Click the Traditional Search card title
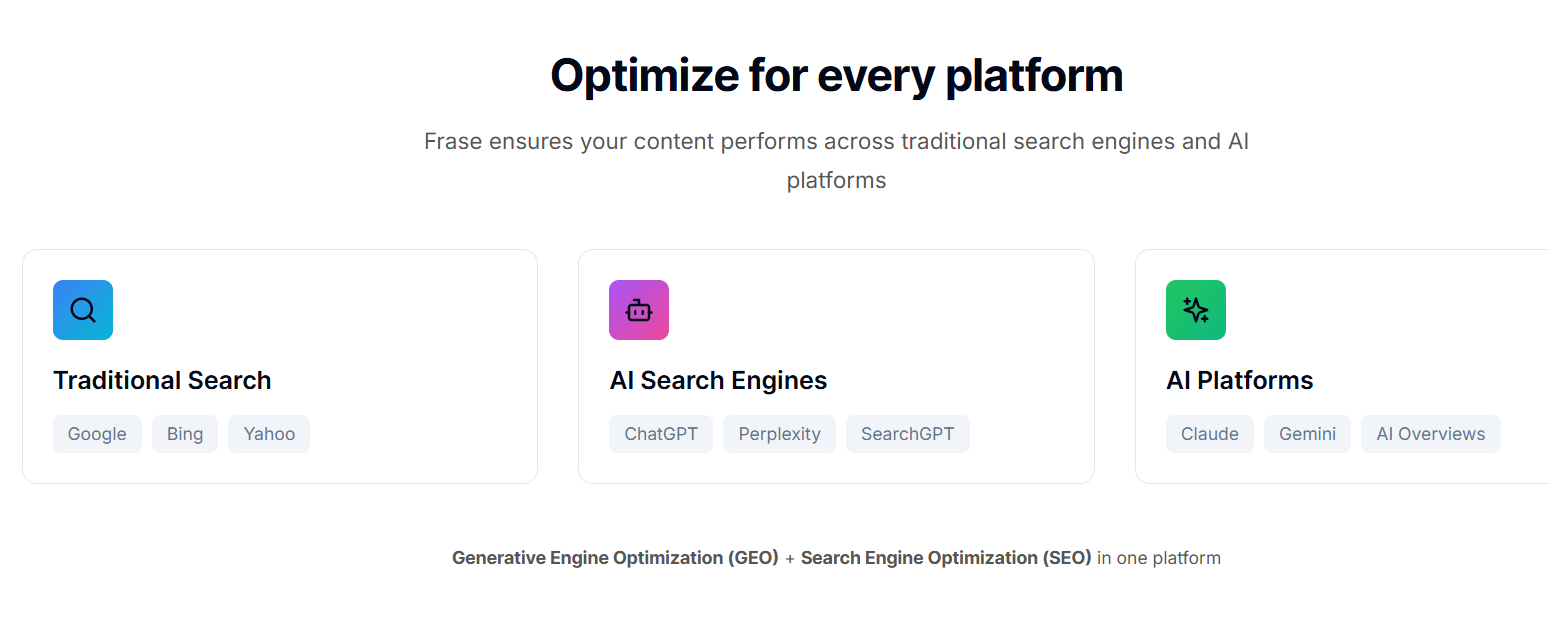 pos(162,381)
